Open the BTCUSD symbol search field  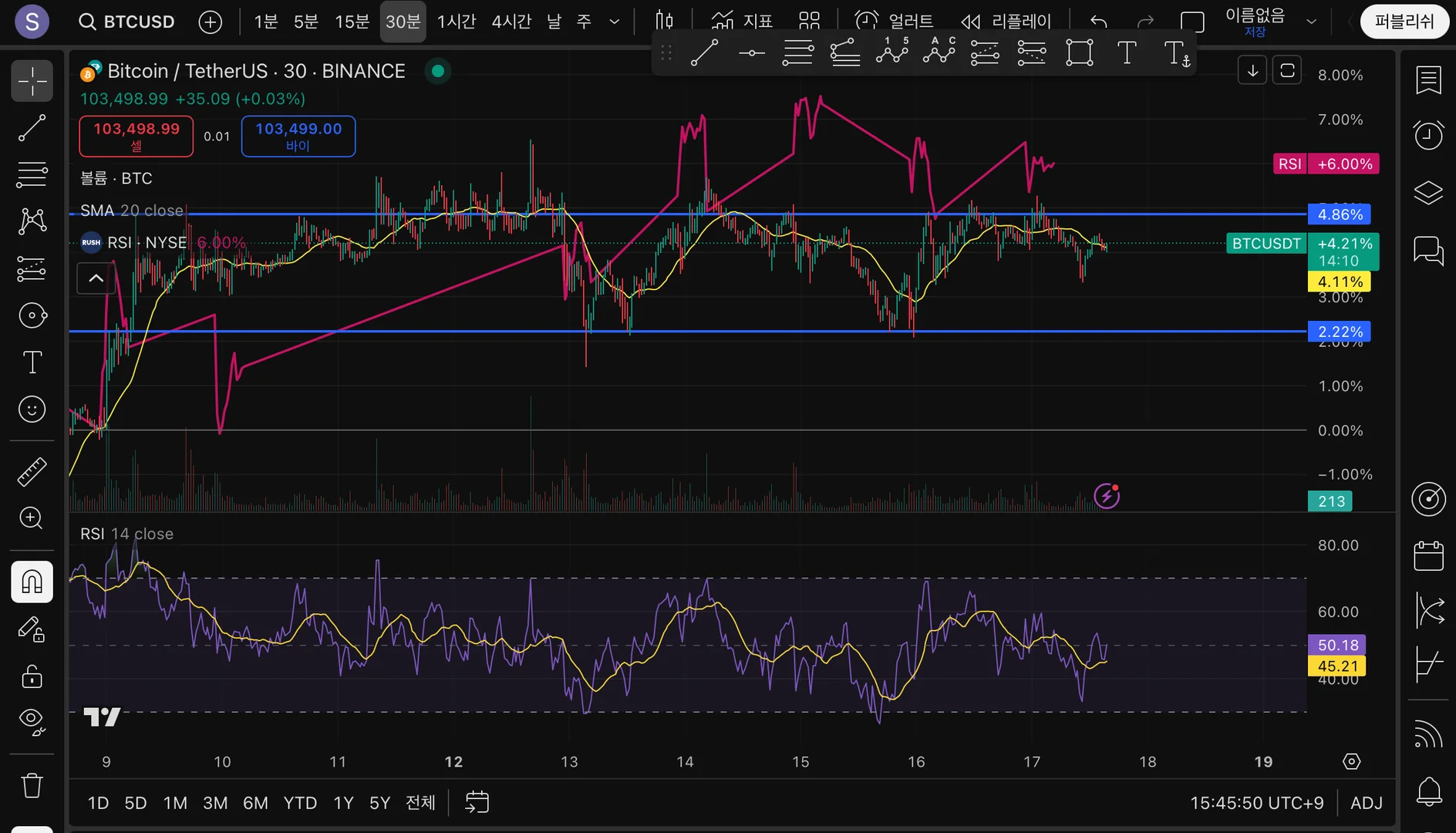click(x=128, y=22)
